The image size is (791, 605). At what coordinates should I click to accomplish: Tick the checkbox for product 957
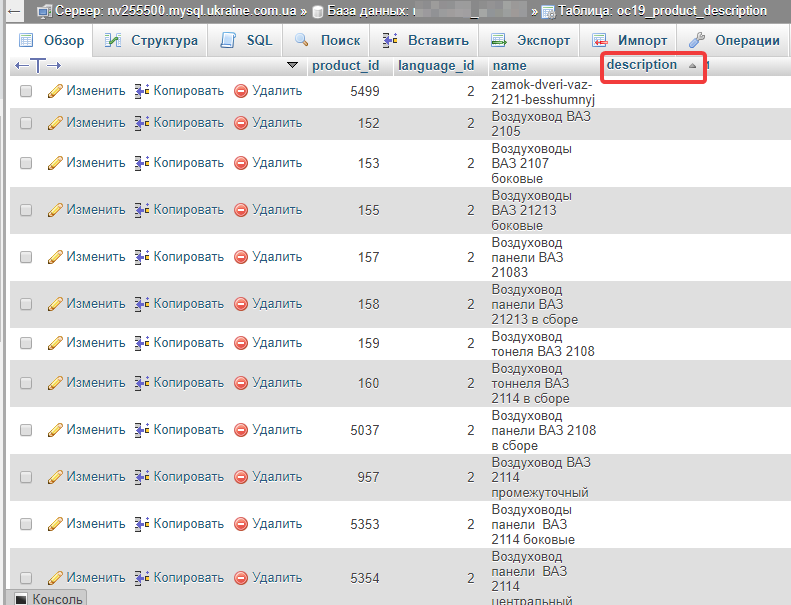point(26,477)
